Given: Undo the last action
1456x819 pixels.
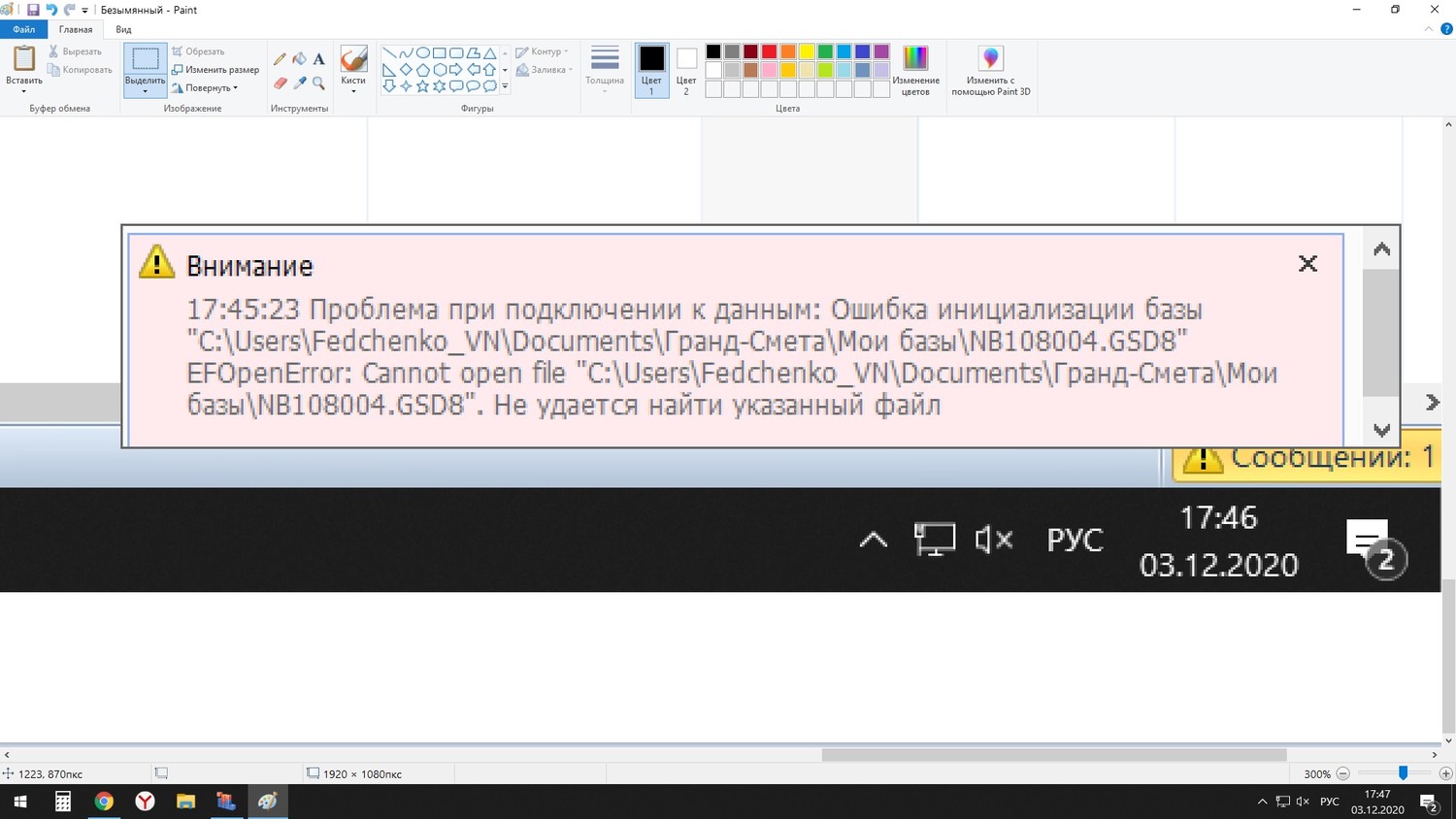Looking at the screenshot, I should (51, 10).
